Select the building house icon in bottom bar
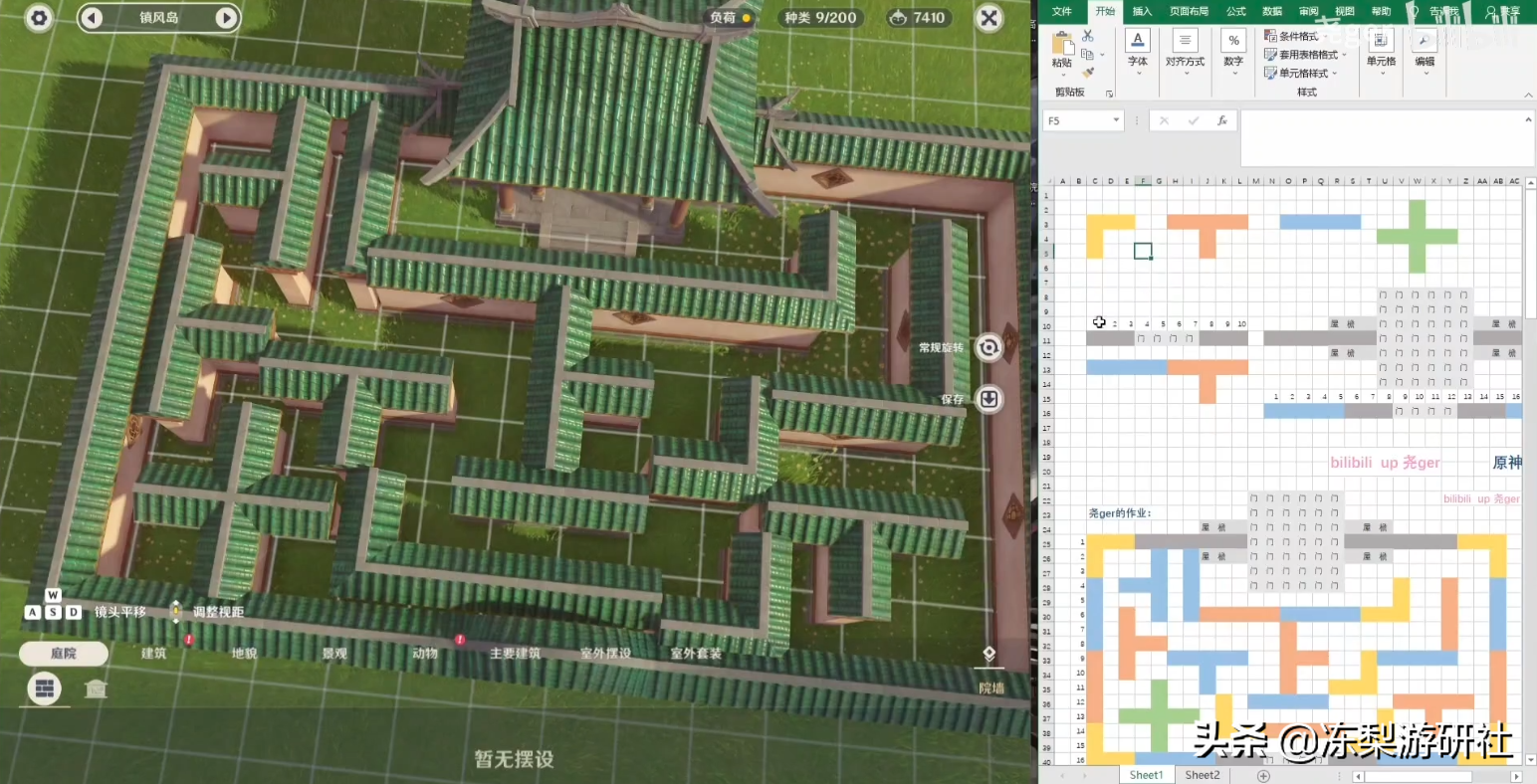 (96, 688)
